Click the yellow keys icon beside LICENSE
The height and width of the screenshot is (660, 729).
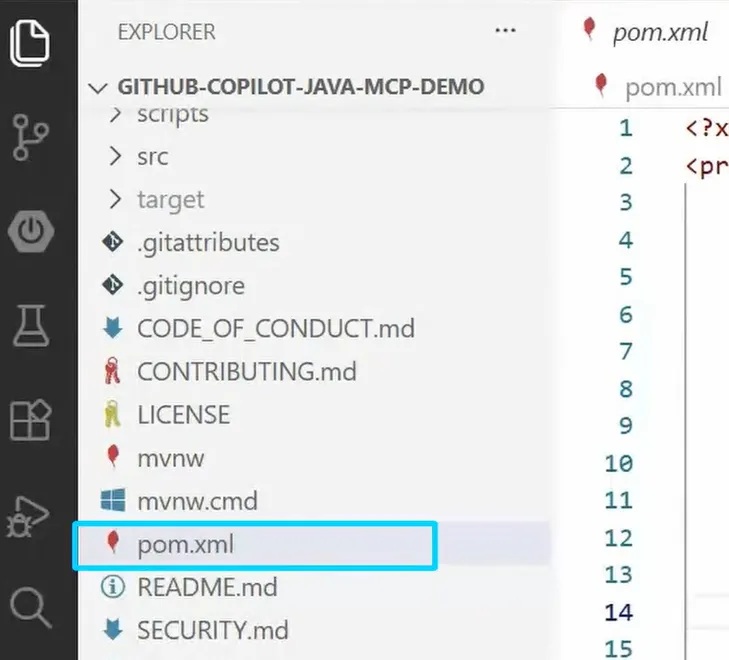(112, 414)
